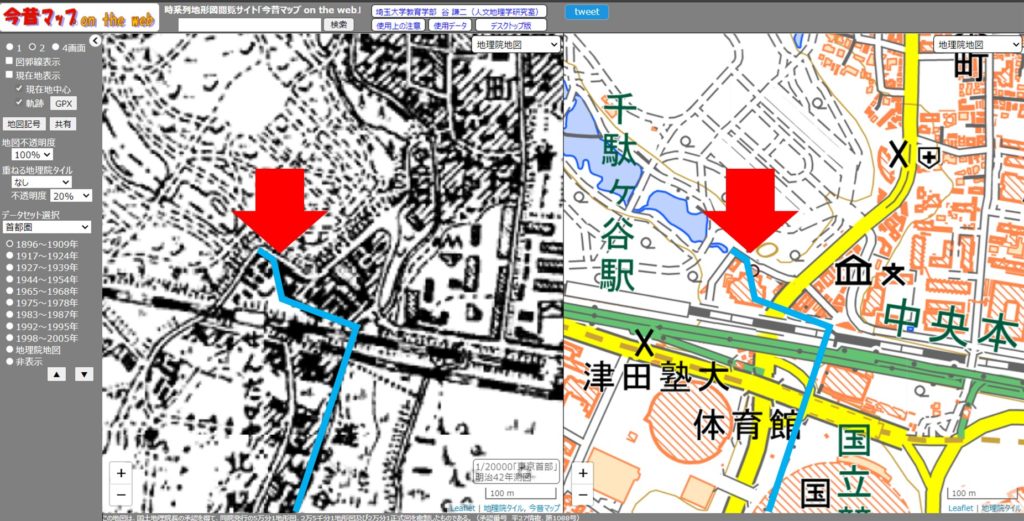
Task: Toggle the 現在地表示 checkbox
Action: tap(10, 75)
